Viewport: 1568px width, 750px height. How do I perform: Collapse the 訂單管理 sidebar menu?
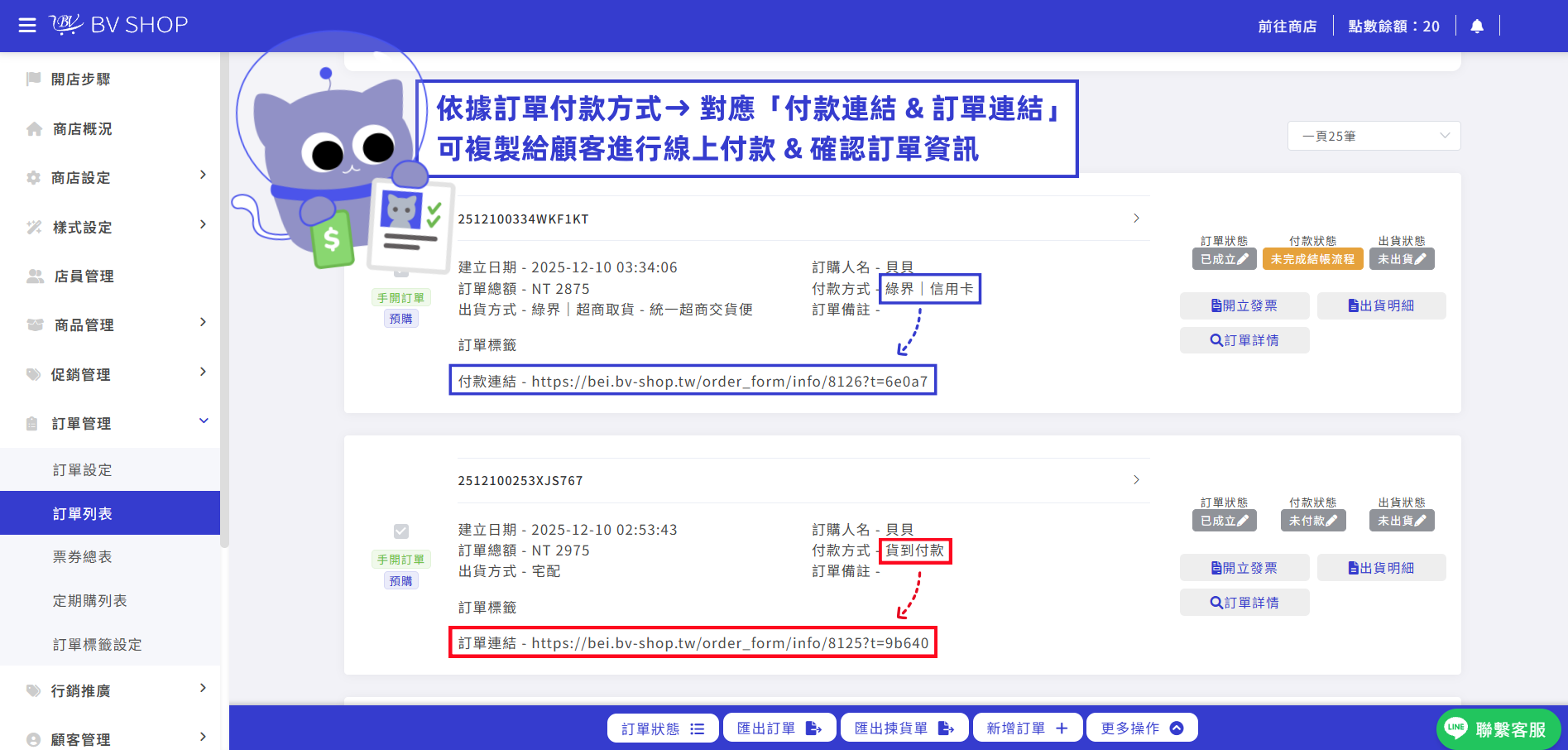pyautogui.click(x=204, y=421)
